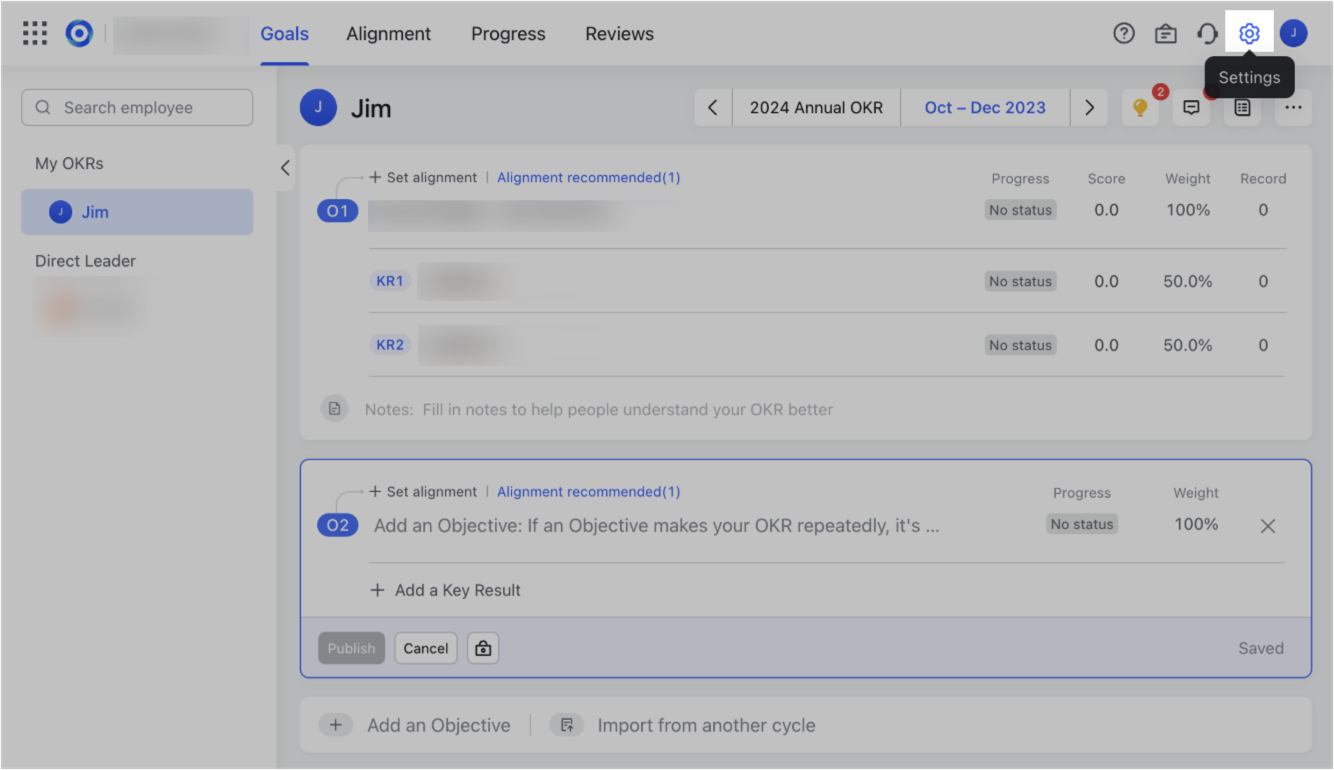Screen dimensions: 1334x770
Task: Open the three-dot more options icon
Action: tap(1293, 107)
